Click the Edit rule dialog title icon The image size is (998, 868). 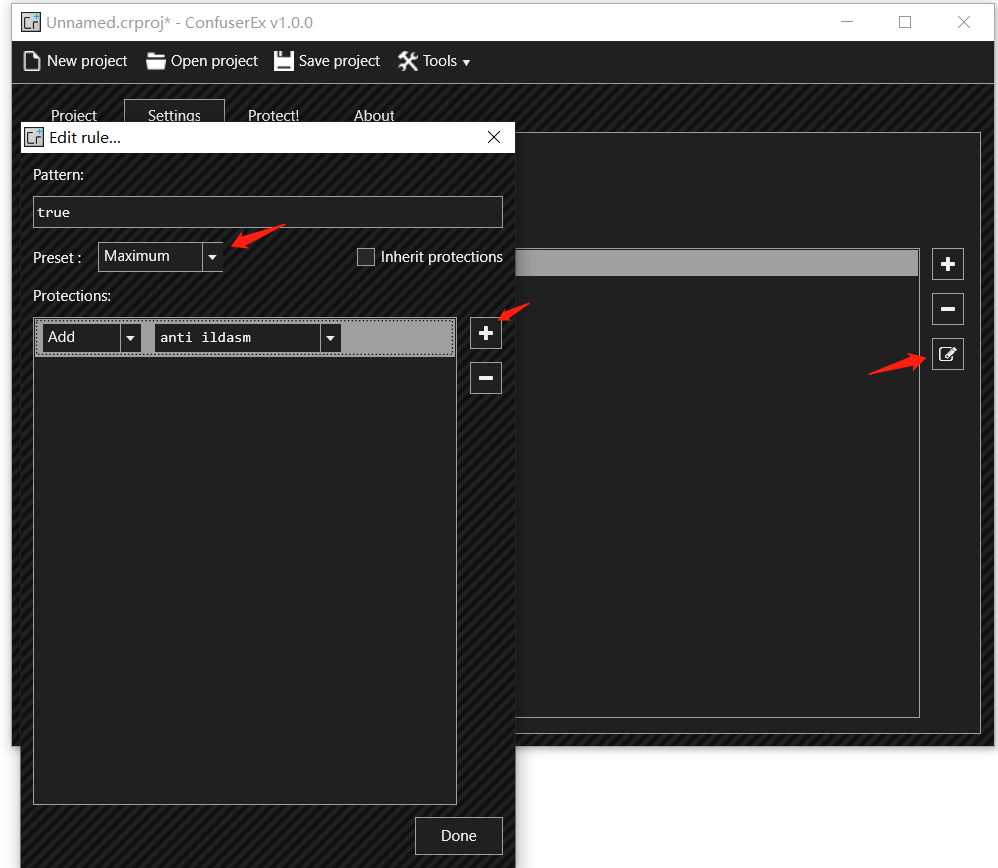tap(34, 137)
